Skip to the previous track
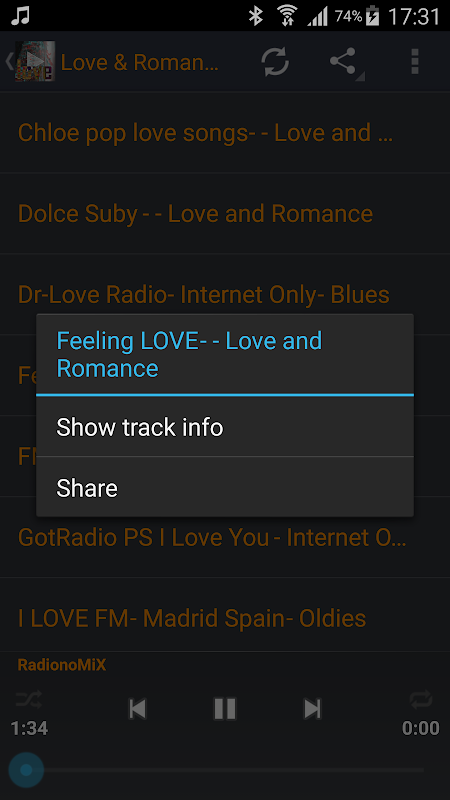This screenshot has width=450, height=800. 137,709
